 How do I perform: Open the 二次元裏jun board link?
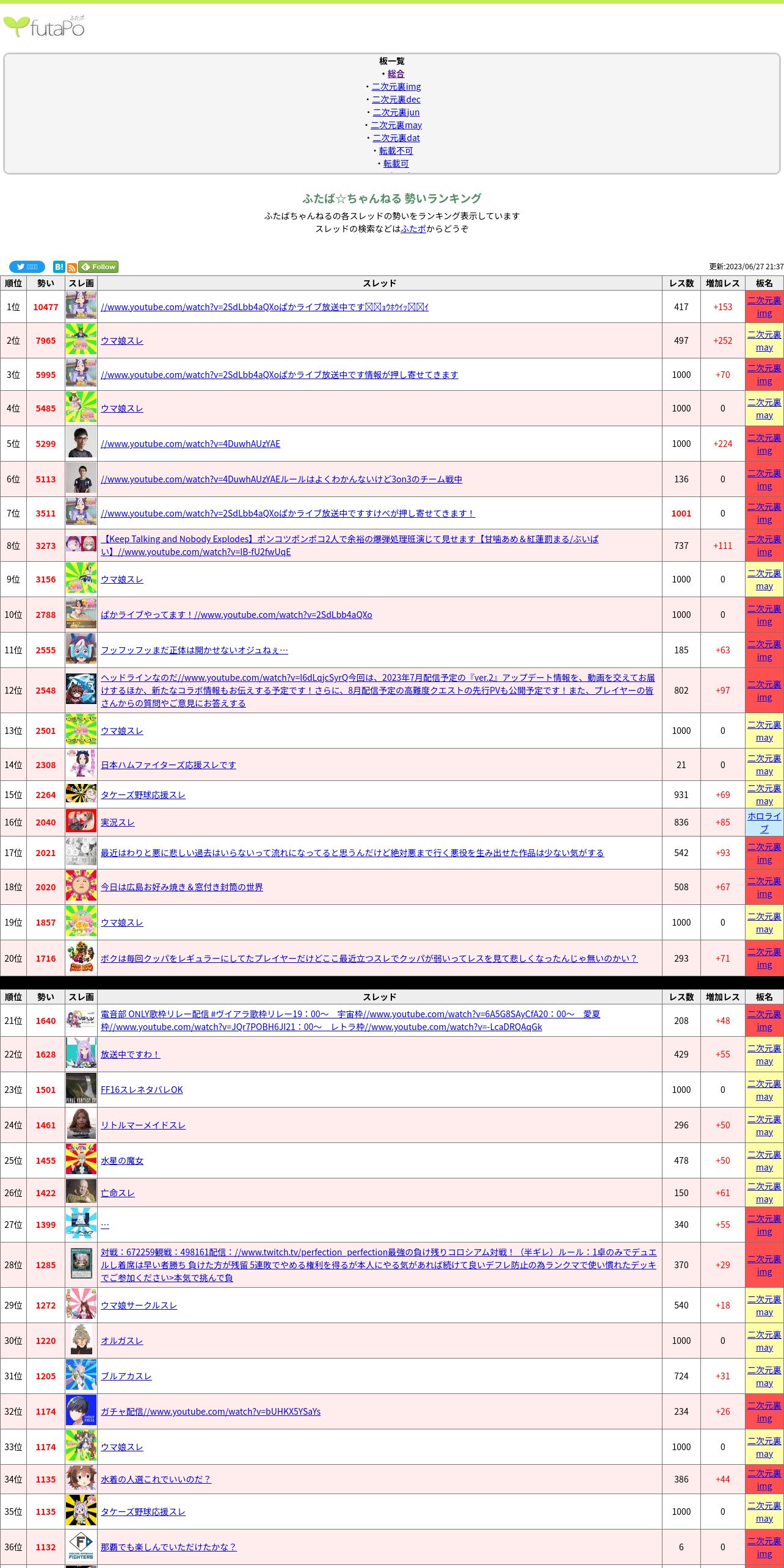pos(396,112)
